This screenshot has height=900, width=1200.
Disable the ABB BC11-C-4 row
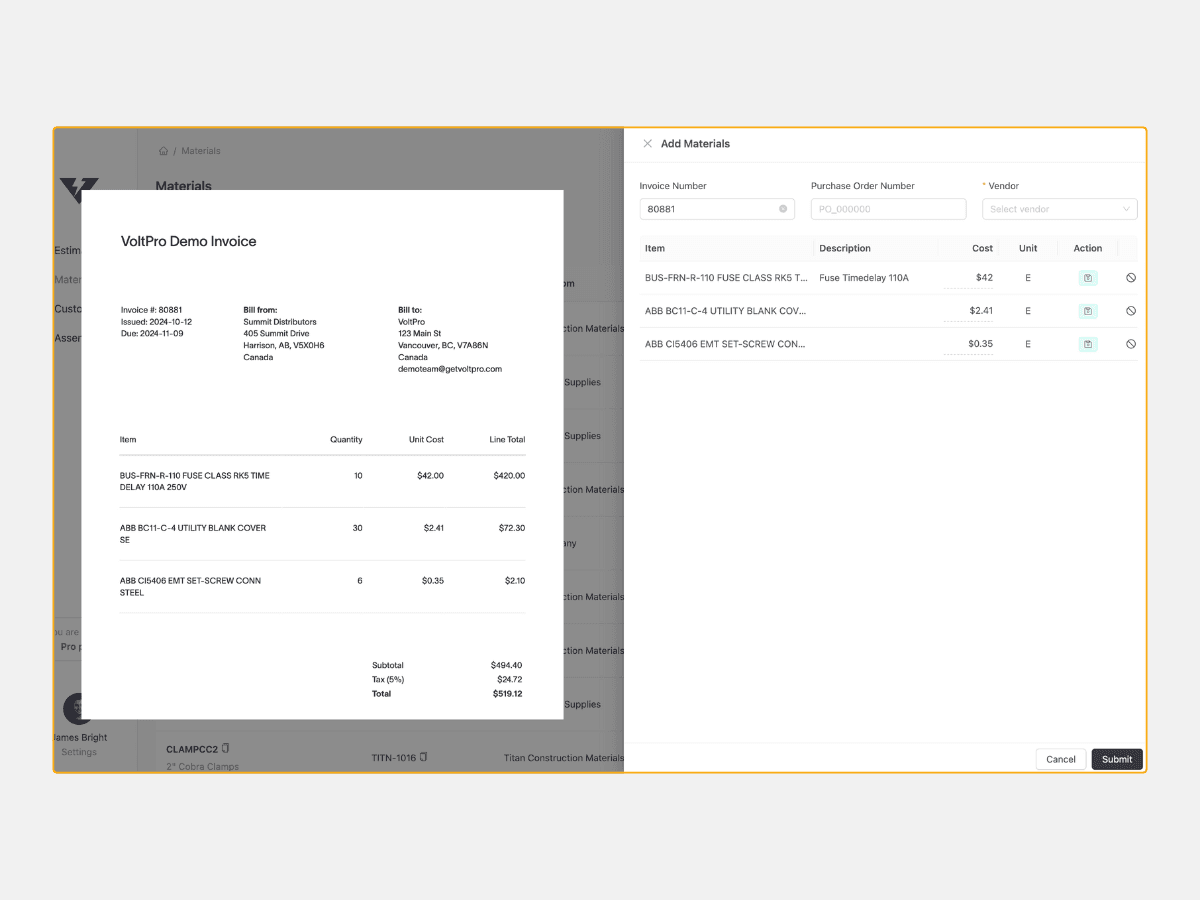click(1131, 310)
